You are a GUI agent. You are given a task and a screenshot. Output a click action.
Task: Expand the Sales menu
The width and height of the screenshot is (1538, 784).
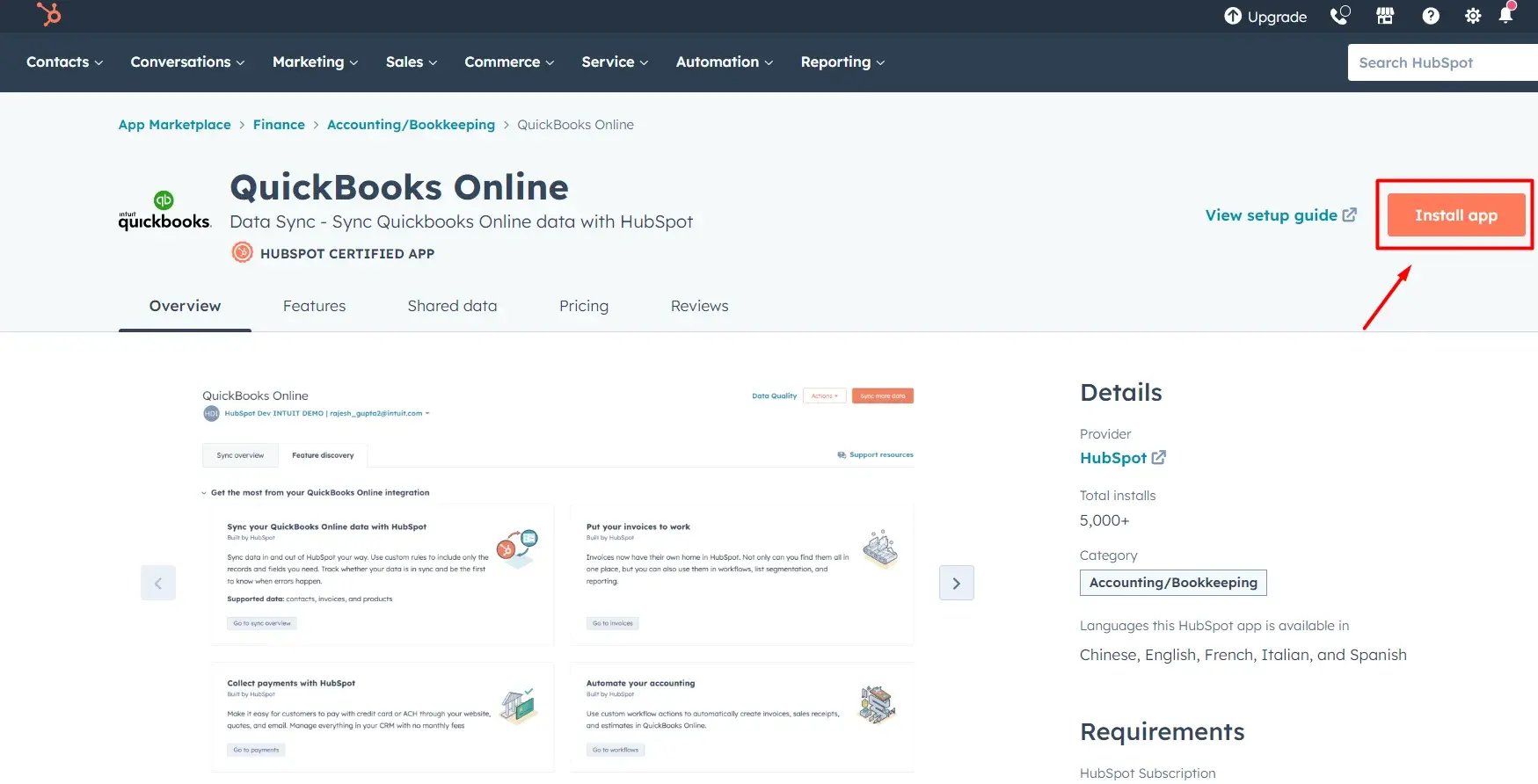tap(411, 62)
